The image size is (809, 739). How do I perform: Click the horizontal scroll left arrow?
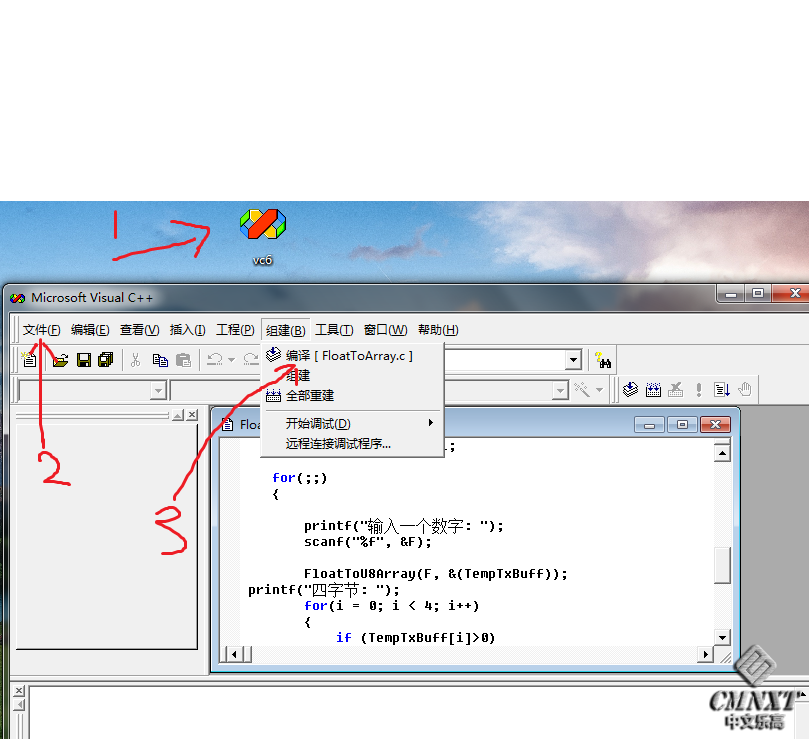(234, 655)
